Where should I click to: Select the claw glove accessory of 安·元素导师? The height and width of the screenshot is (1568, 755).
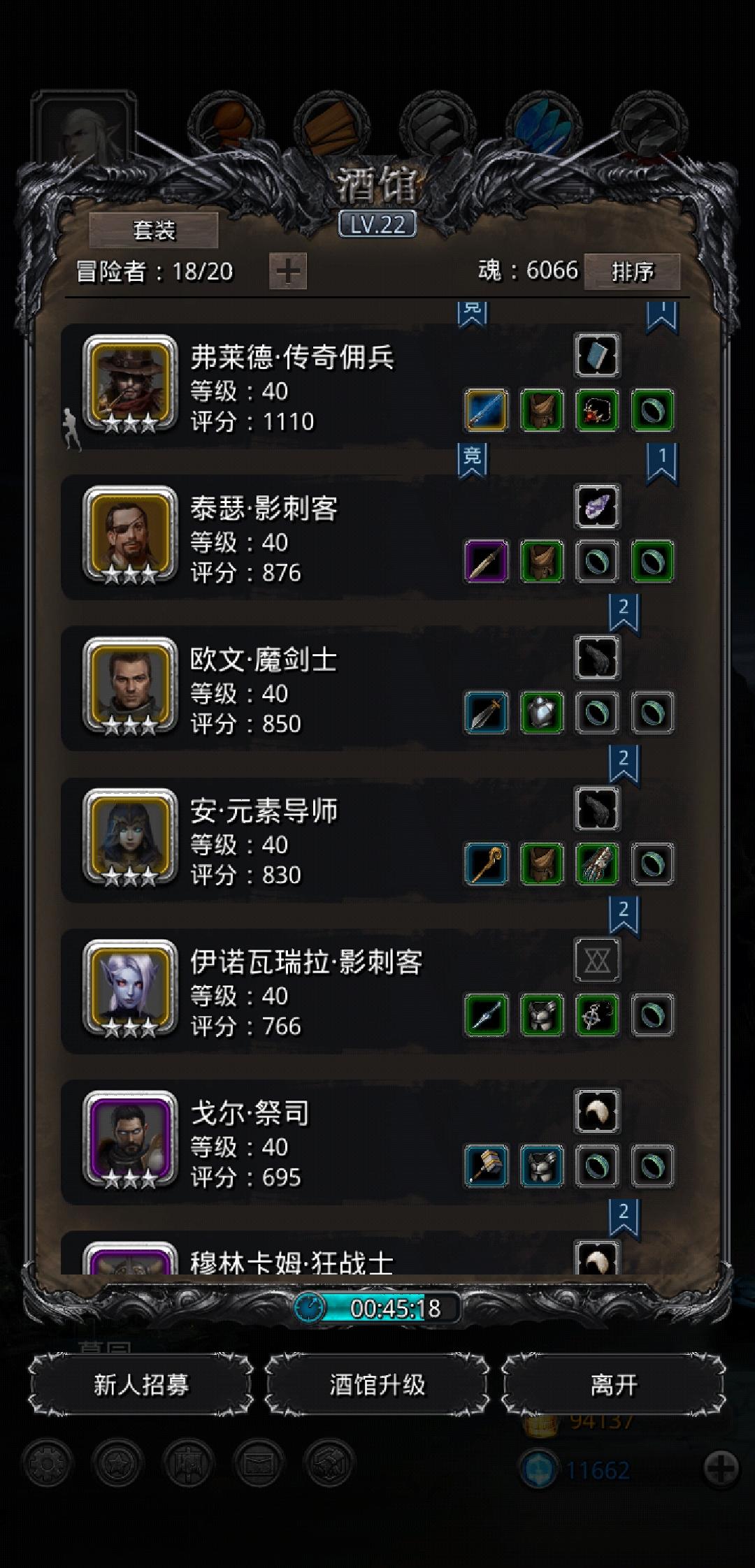pos(597,864)
